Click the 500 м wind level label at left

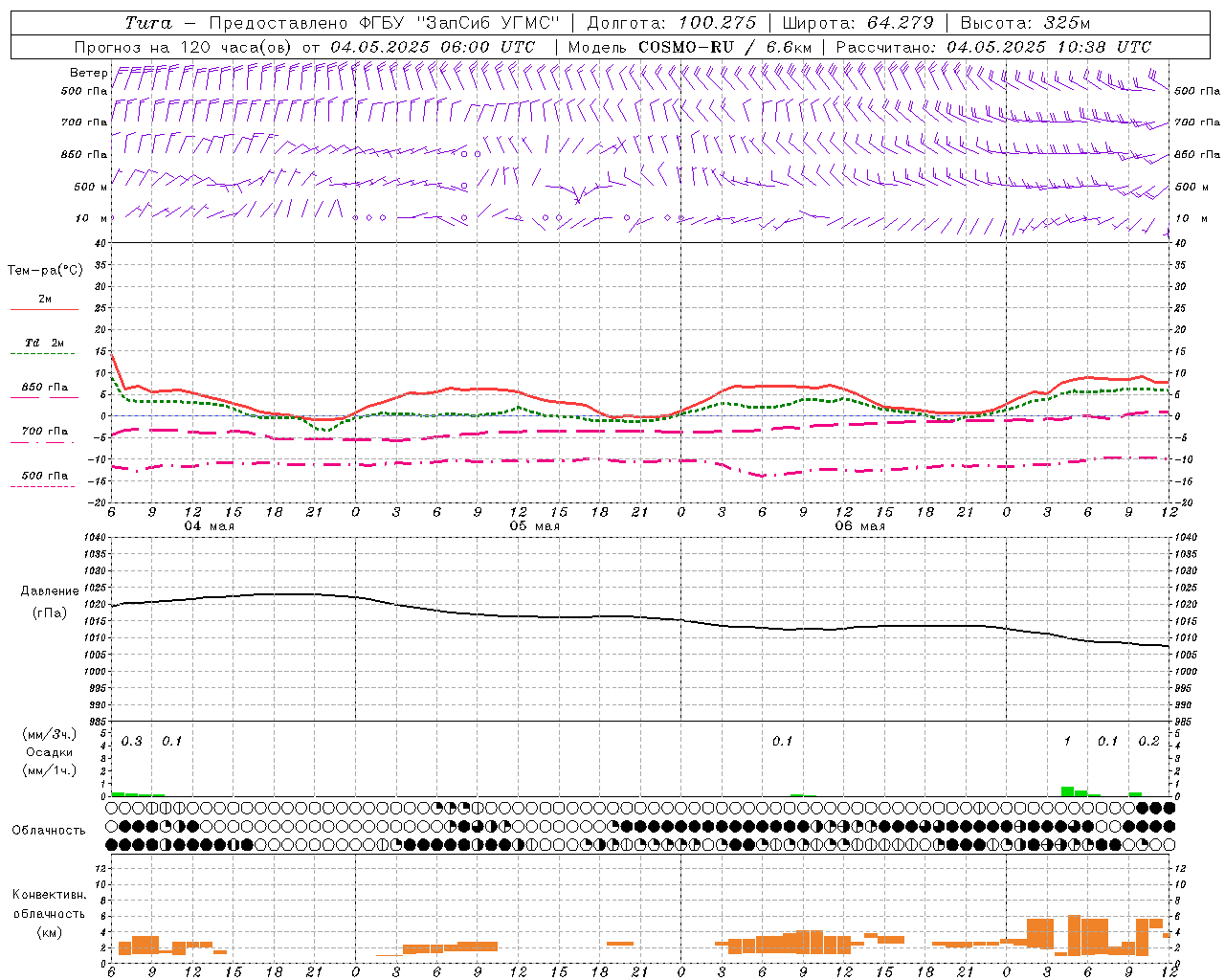point(92,187)
